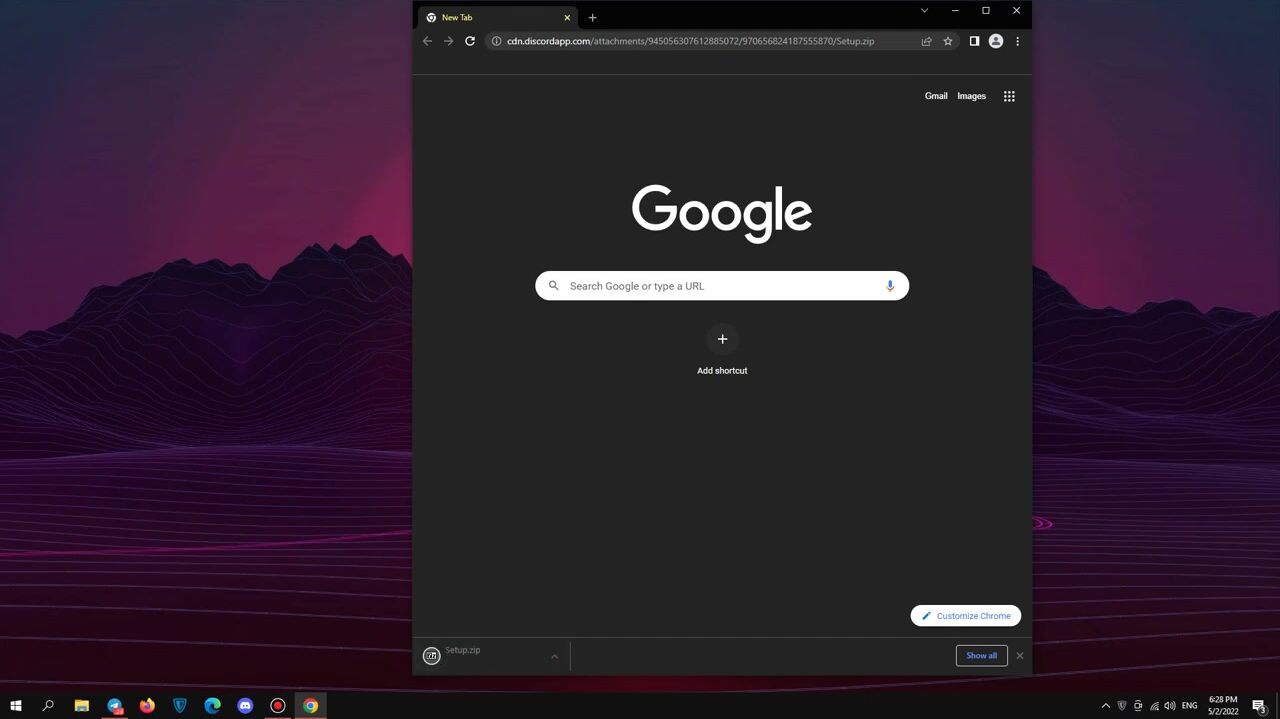The width and height of the screenshot is (1280, 719).
Task: Click the Customize Chrome button
Action: [965, 616]
